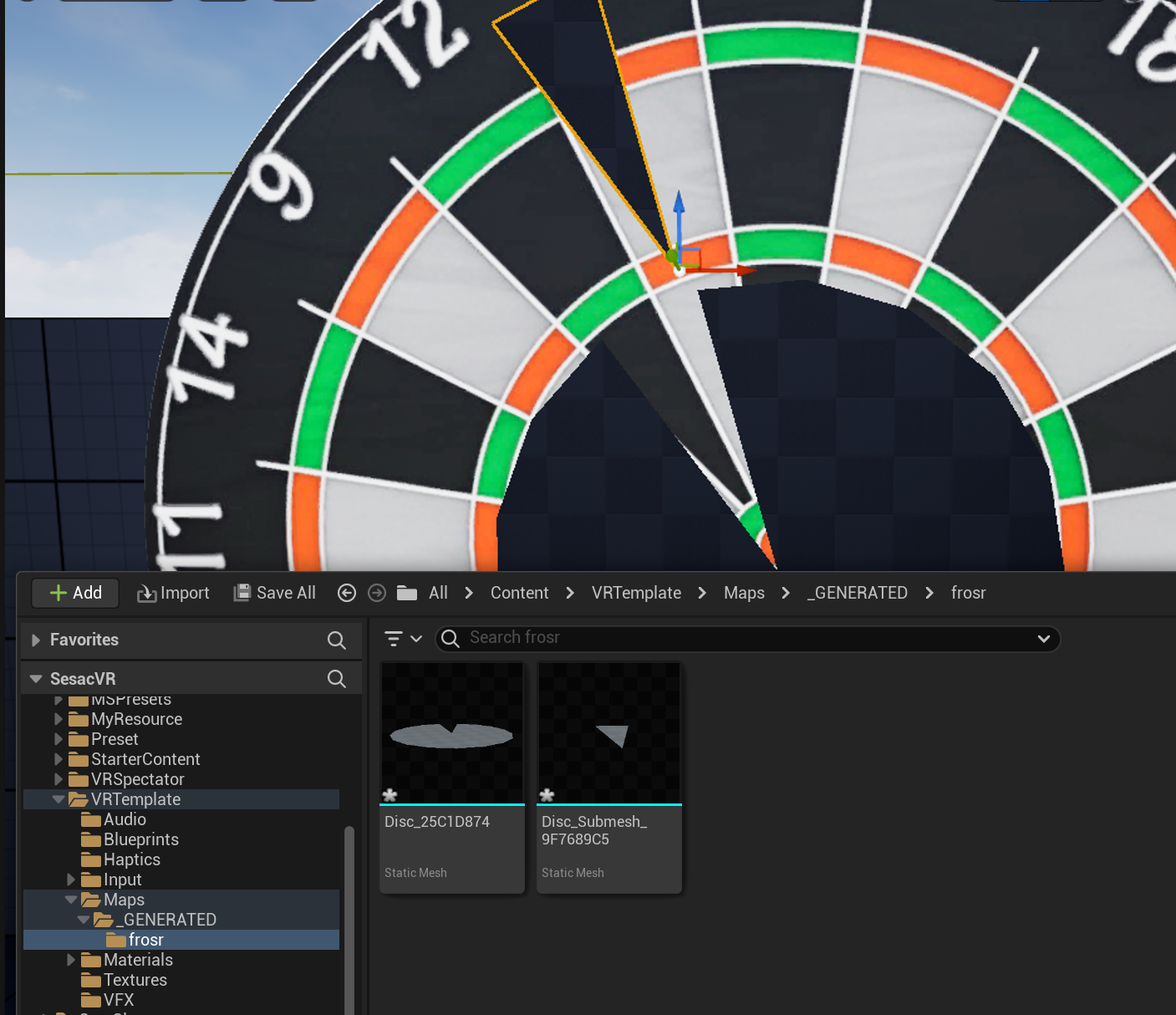Click the folder icon before All breadcrumb

[407, 593]
